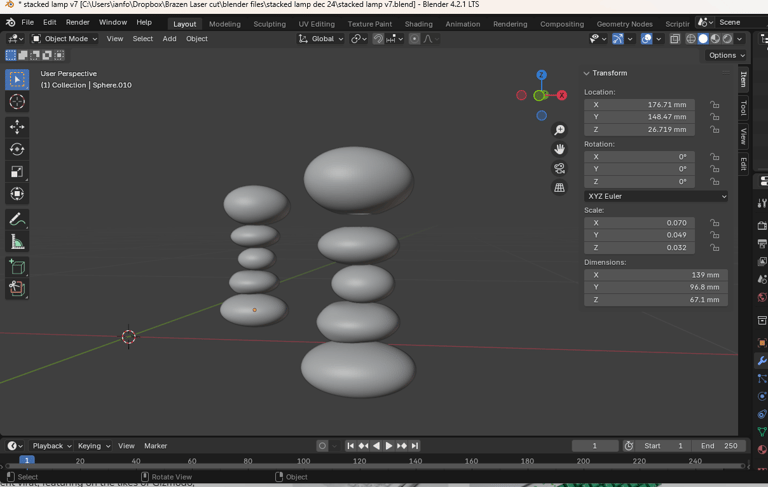Activate the 3D Cursor tool
Viewport: 768px width, 487px height.
tap(17, 102)
